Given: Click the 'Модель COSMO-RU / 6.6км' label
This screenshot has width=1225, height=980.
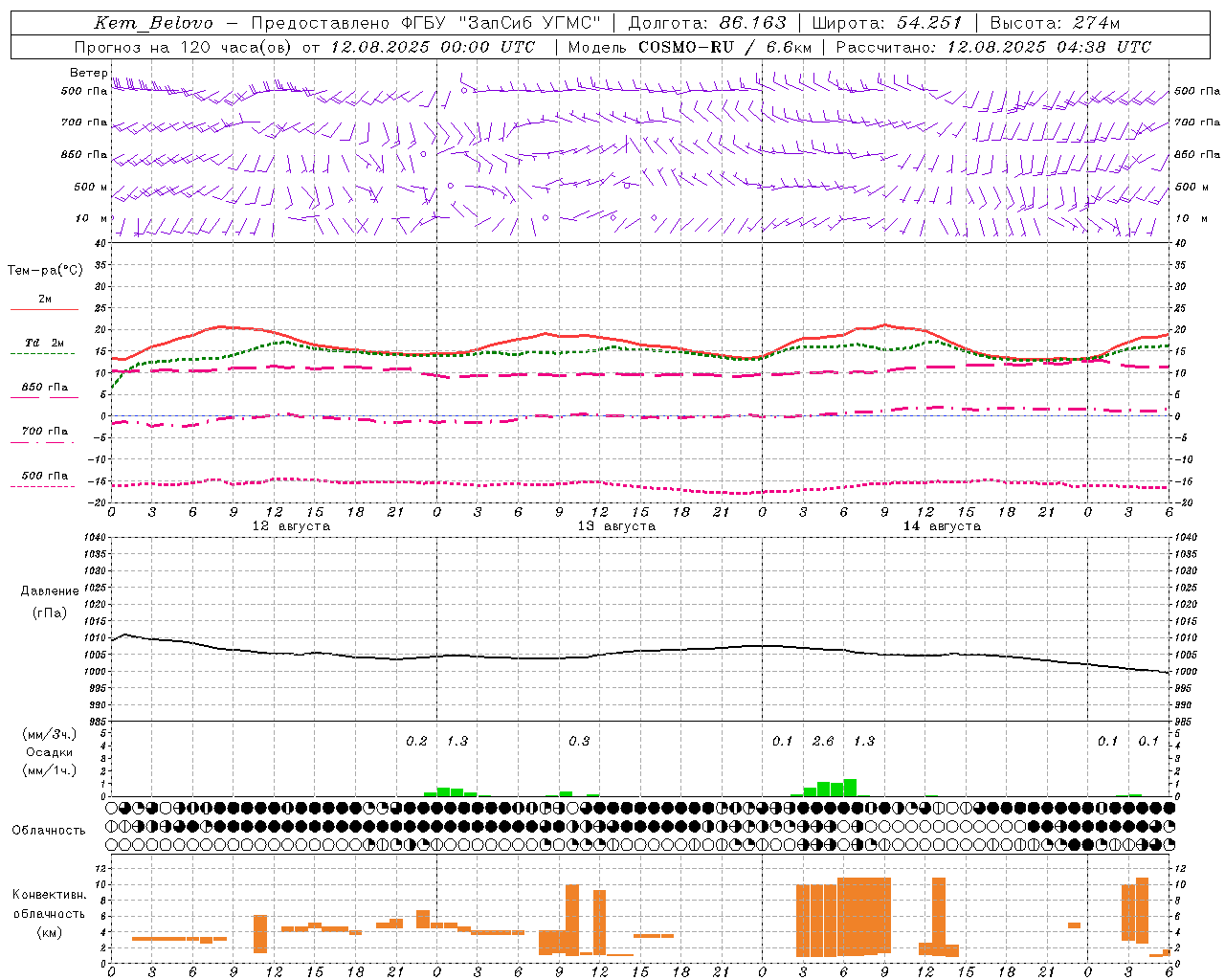Looking at the screenshot, I should (x=690, y=47).
